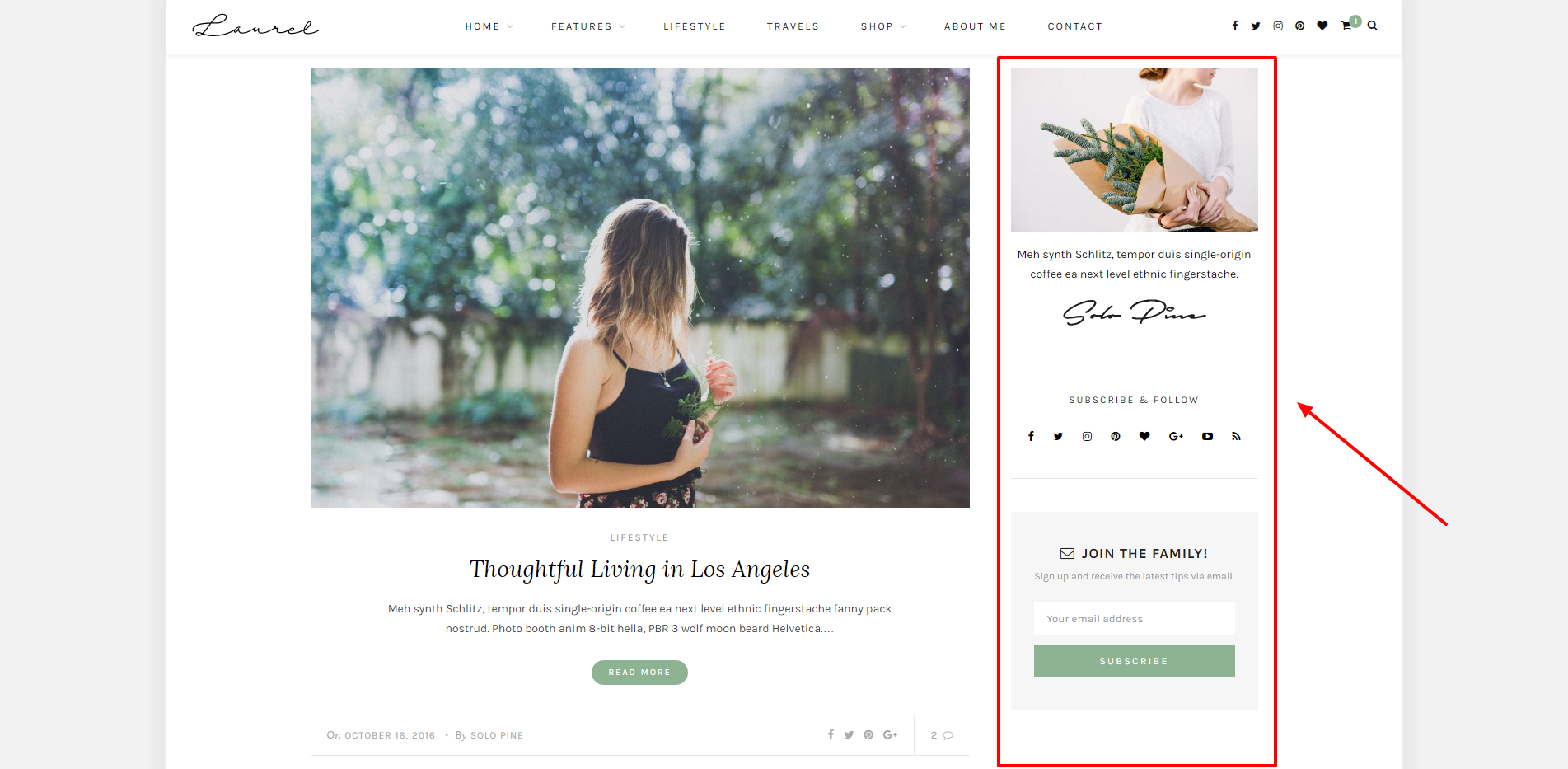Viewport: 1568px width, 769px height.
Task: Open the ABOUT ME menu item
Action: click(x=975, y=26)
